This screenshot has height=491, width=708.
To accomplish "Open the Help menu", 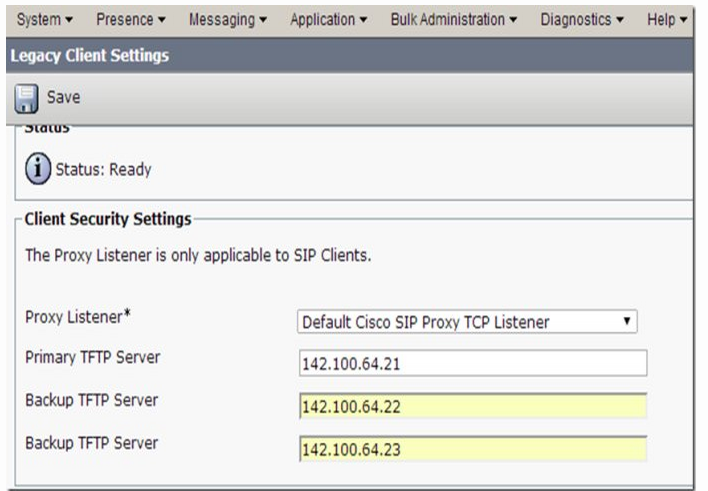I will [x=667, y=19].
